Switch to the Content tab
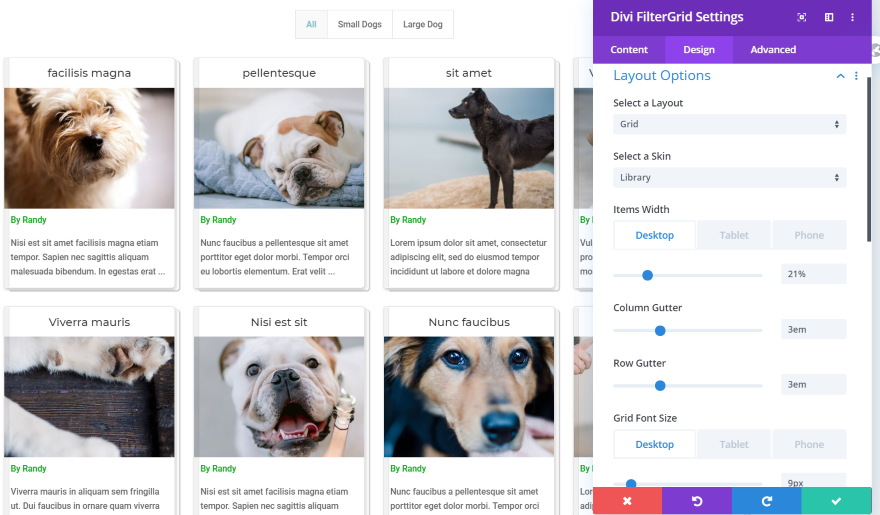Image resolution: width=880 pixels, height=515 pixels. click(x=629, y=50)
